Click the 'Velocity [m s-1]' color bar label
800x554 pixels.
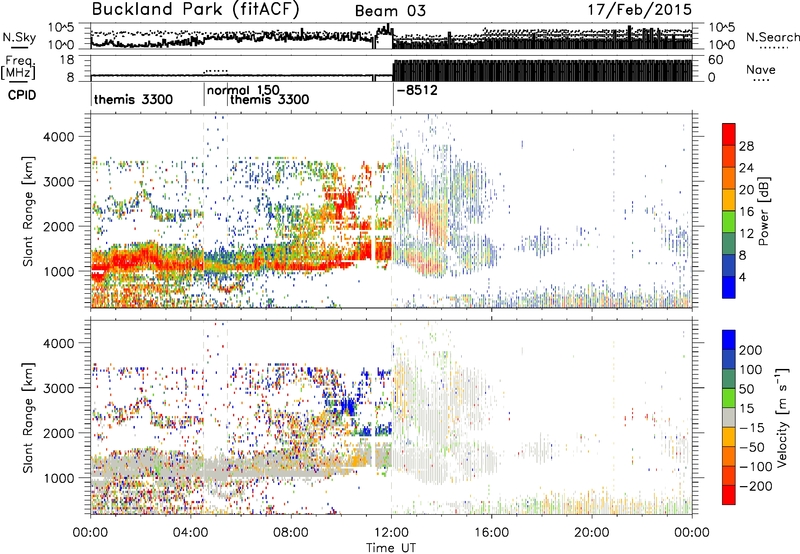pyautogui.click(x=782, y=417)
